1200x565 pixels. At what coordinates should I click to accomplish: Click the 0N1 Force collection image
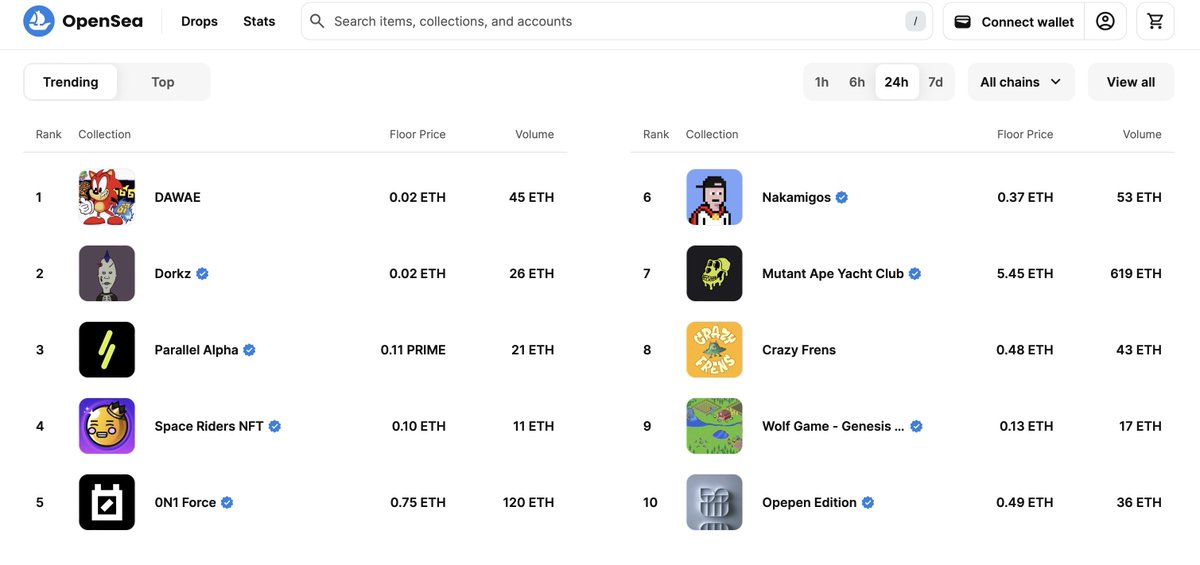click(x=107, y=502)
